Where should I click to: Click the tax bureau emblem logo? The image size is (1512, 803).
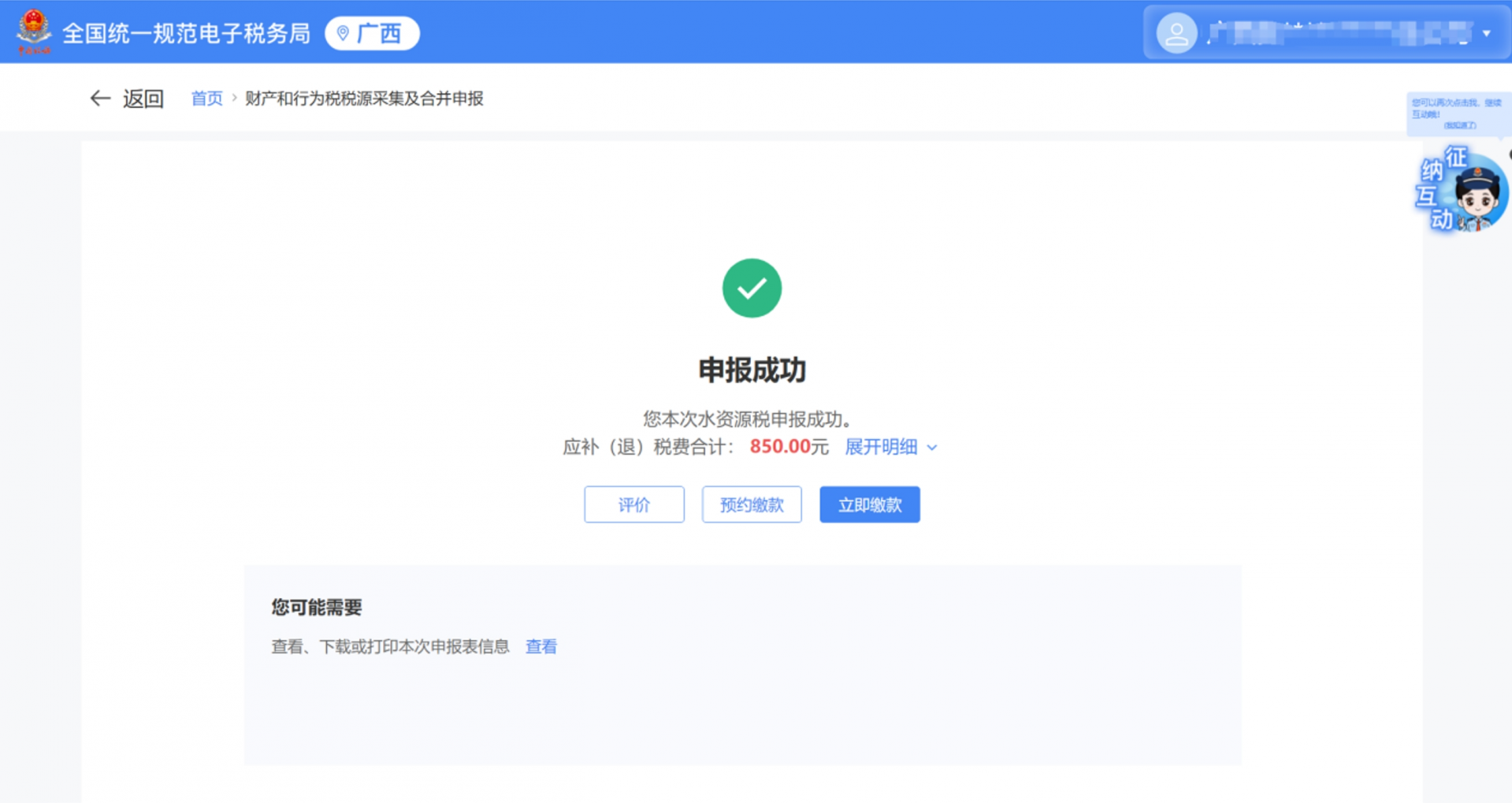click(x=33, y=31)
